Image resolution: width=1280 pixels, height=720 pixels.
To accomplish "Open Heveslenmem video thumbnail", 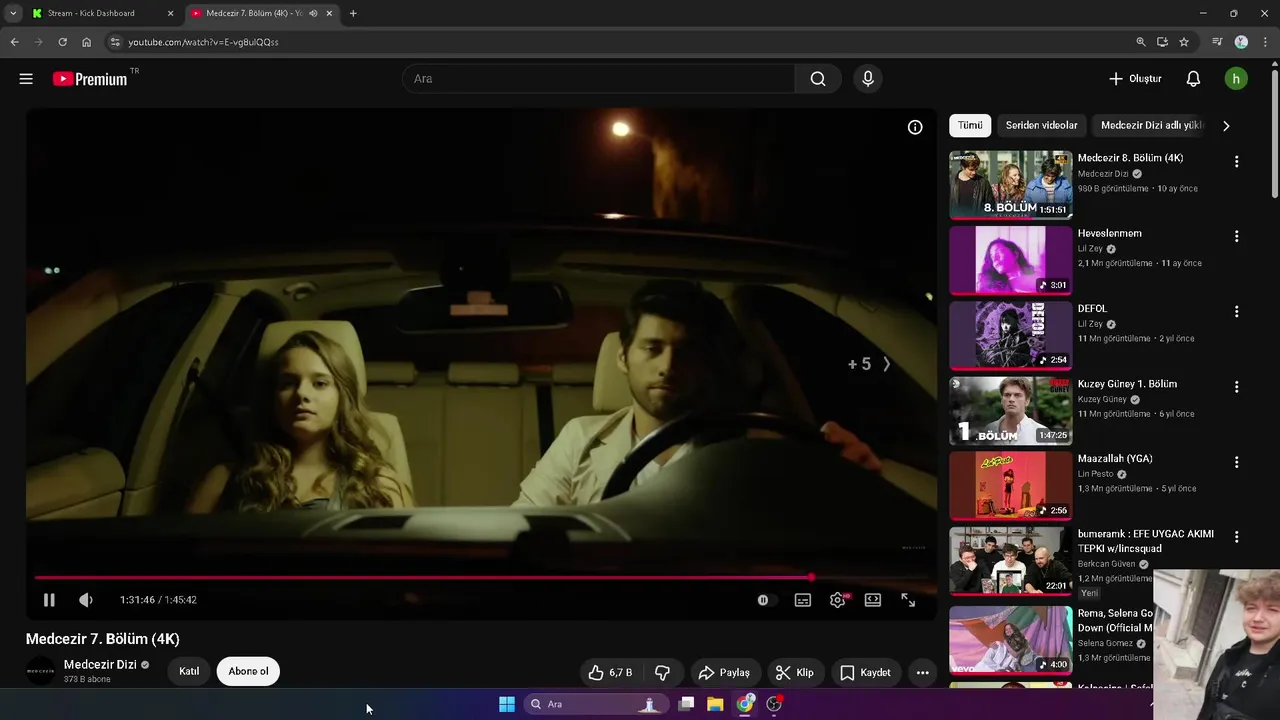I will [1011, 260].
